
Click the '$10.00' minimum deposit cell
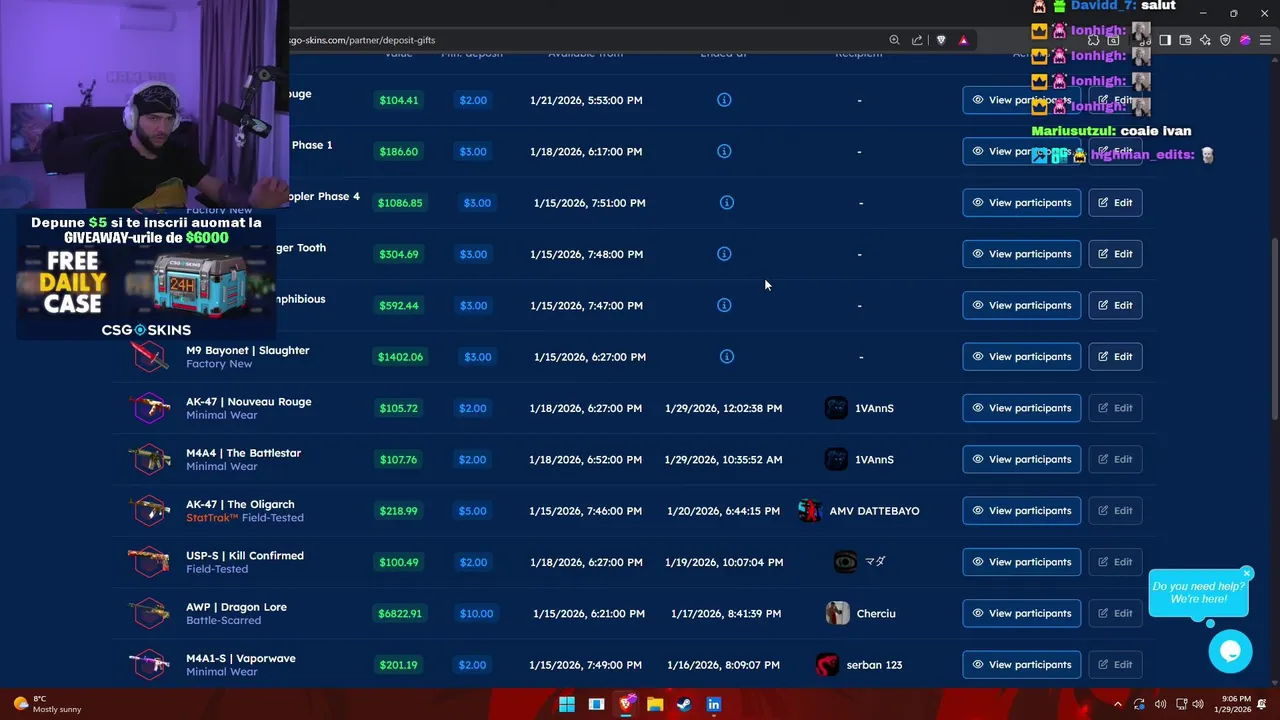tap(476, 613)
